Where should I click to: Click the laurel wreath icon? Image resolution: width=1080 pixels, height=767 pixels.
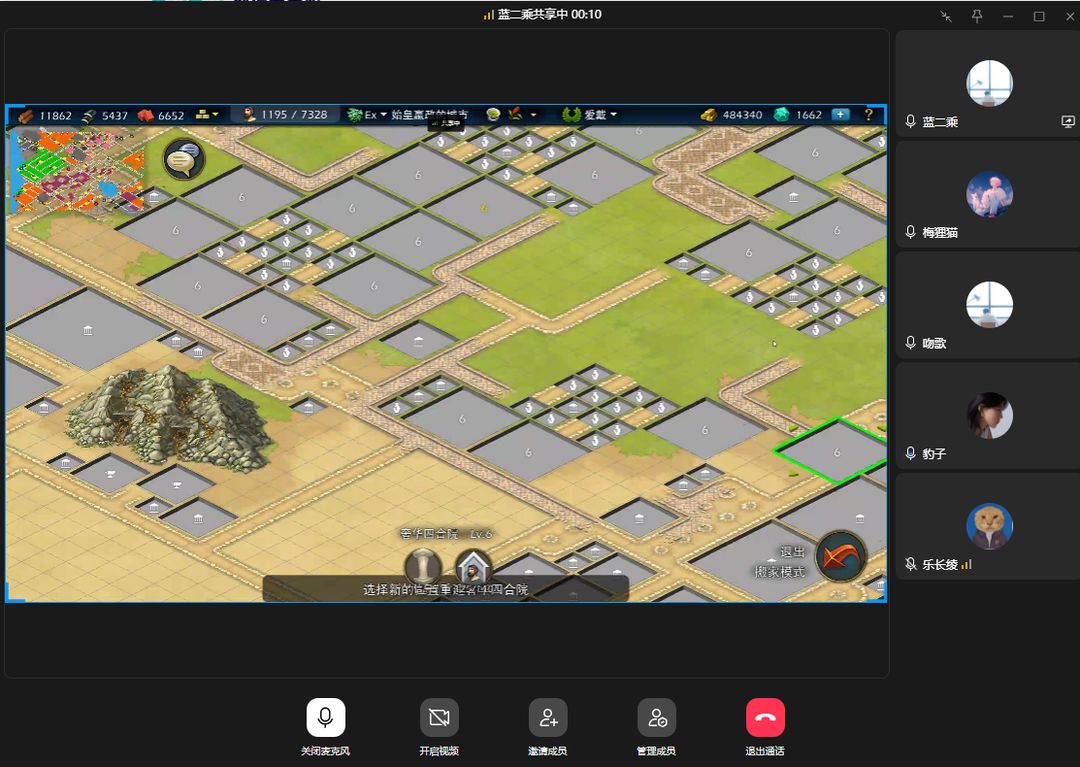pos(572,114)
